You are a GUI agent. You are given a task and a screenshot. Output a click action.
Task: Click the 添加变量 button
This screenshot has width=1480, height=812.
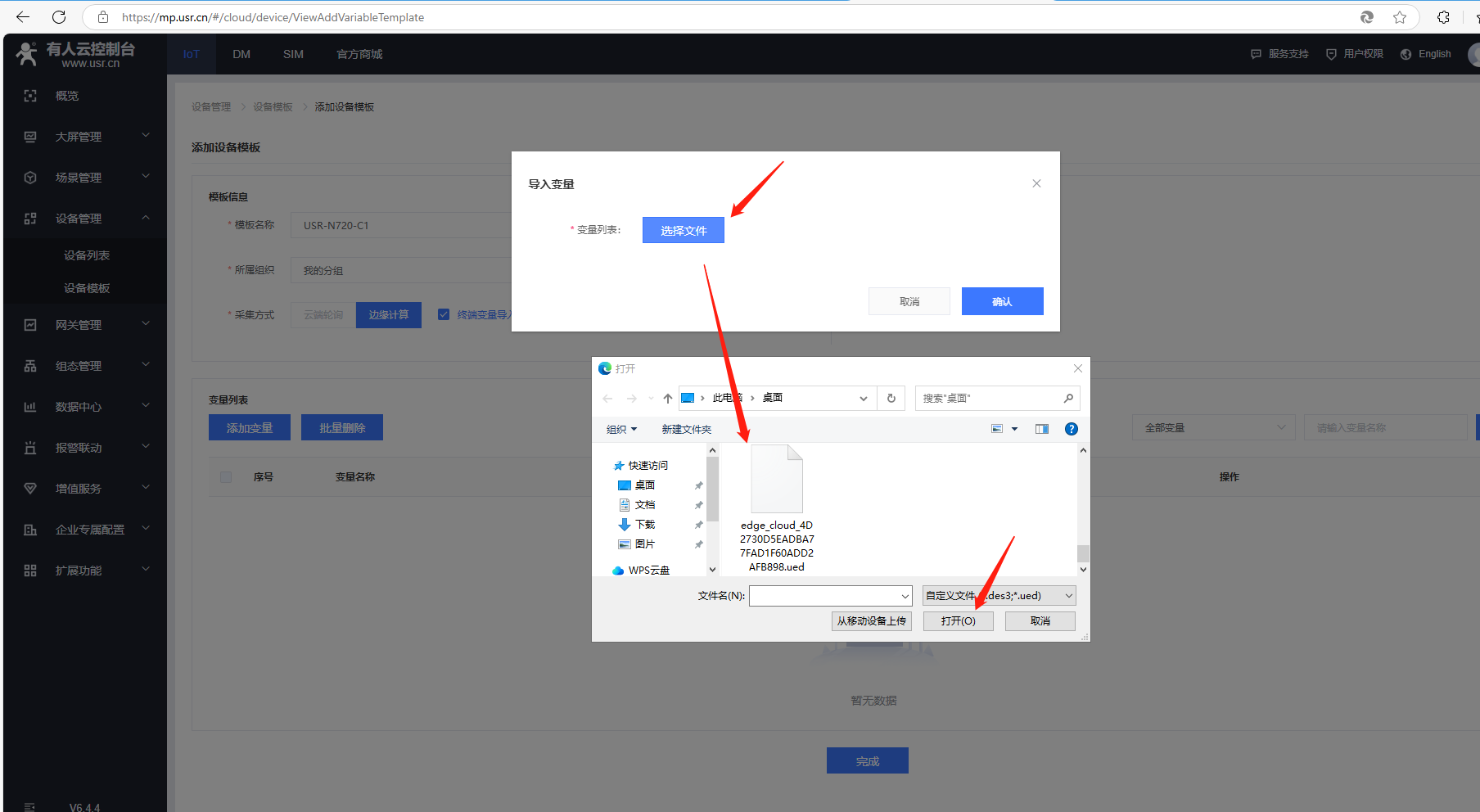[250, 427]
